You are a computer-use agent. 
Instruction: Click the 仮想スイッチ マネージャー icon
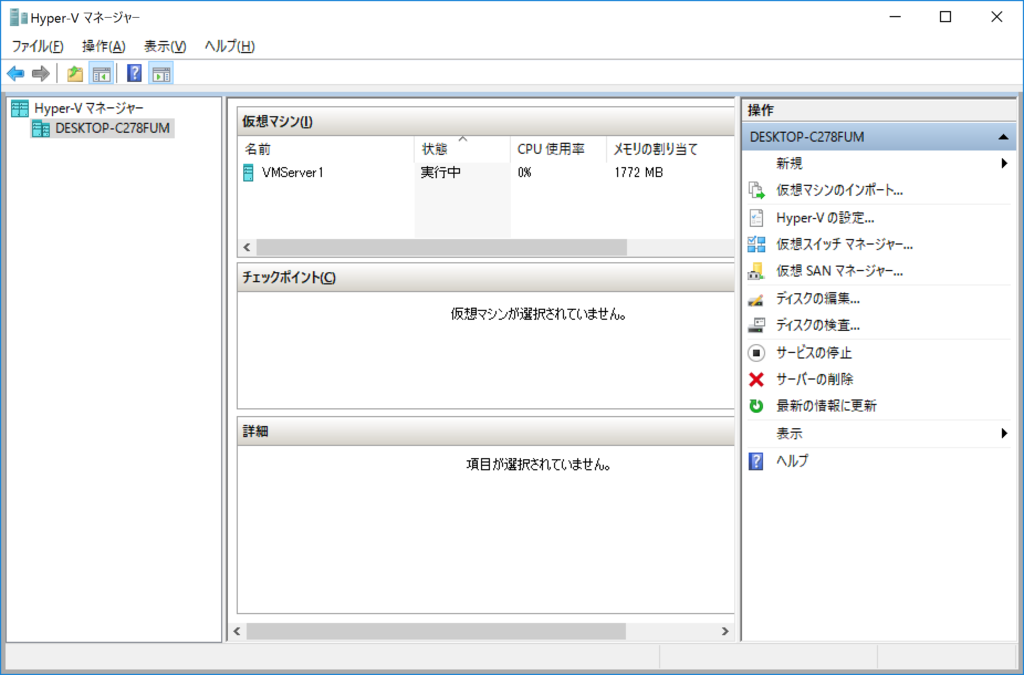[756, 245]
